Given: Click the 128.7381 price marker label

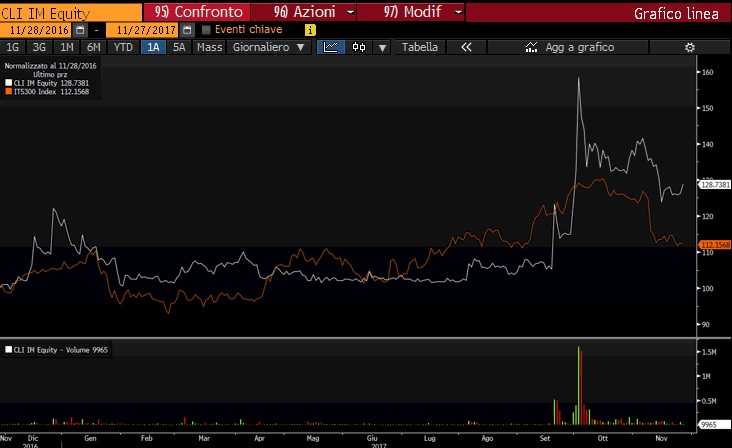Looking at the screenshot, I should click(x=714, y=185).
